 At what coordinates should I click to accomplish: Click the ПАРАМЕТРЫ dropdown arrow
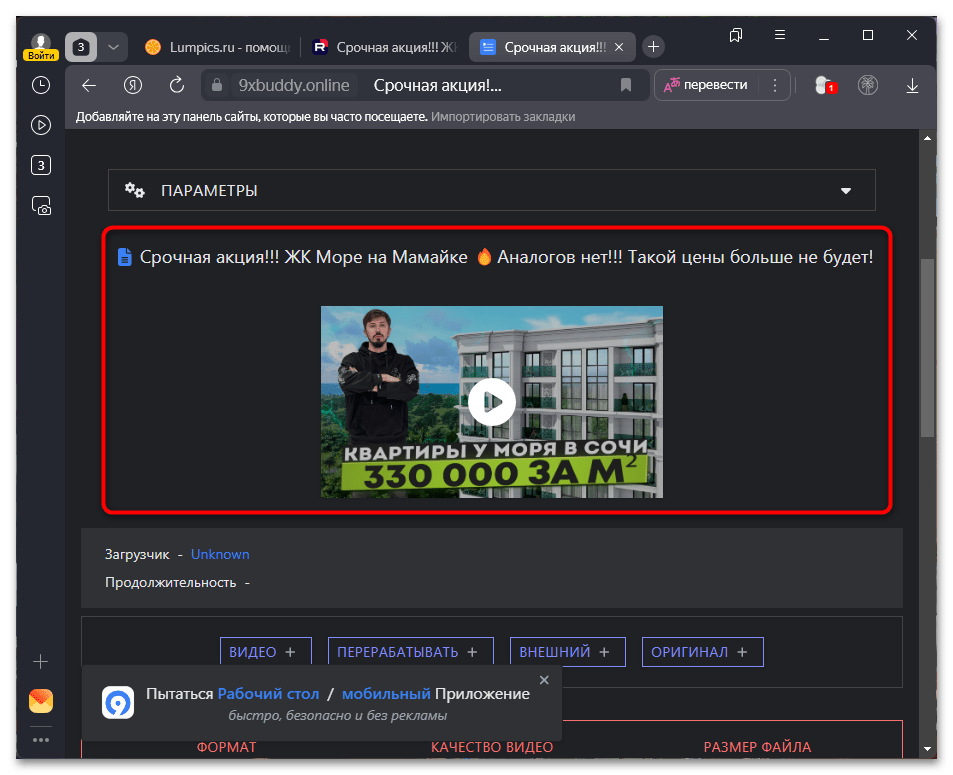(845, 191)
